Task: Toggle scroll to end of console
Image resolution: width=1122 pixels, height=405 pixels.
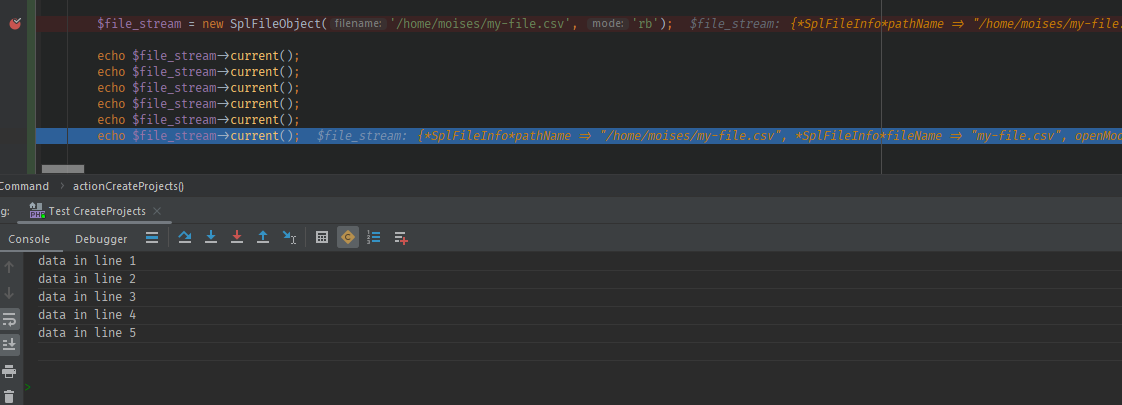Action: pyautogui.click(x=9, y=345)
